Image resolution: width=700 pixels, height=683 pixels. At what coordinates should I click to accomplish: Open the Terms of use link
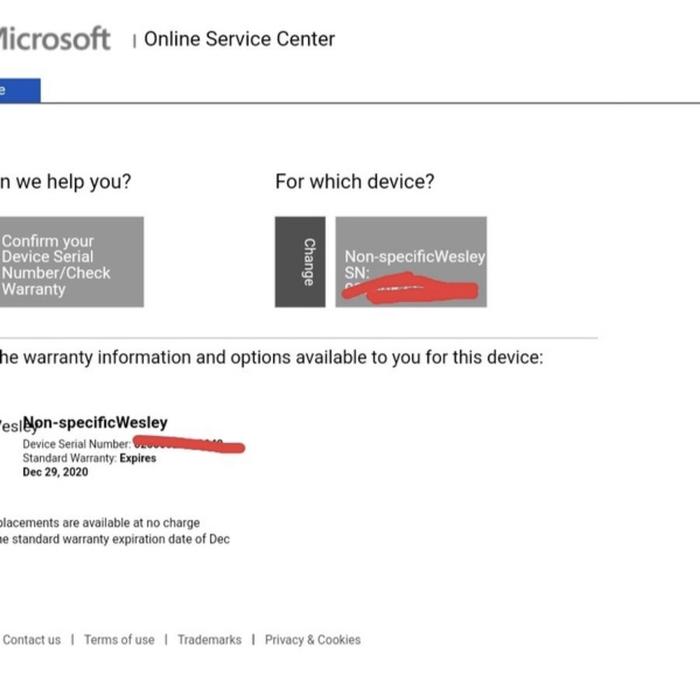(119, 640)
